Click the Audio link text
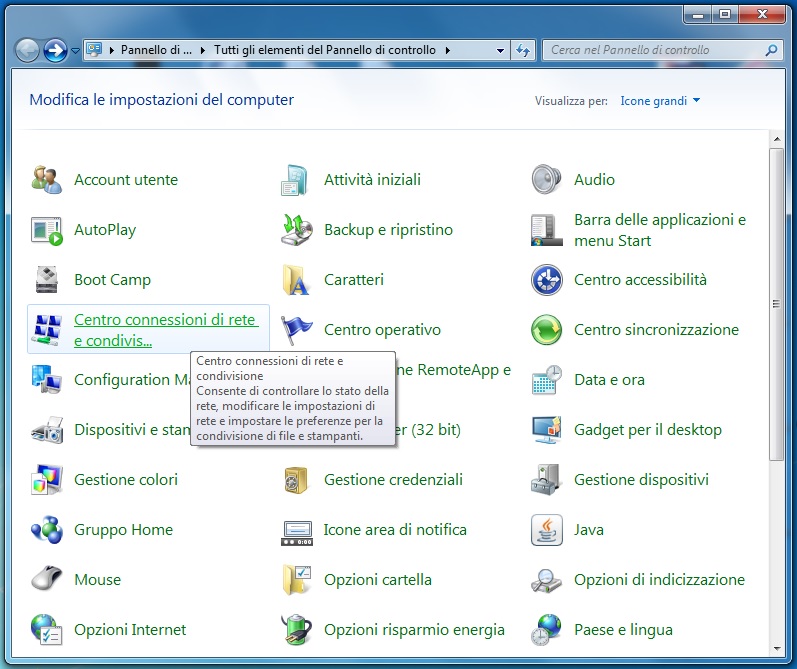 pyautogui.click(x=594, y=179)
